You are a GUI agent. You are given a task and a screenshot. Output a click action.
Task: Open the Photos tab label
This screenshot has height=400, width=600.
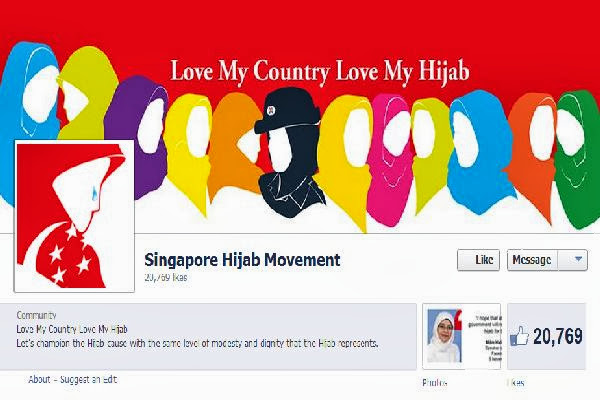click(x=435, y=382)
